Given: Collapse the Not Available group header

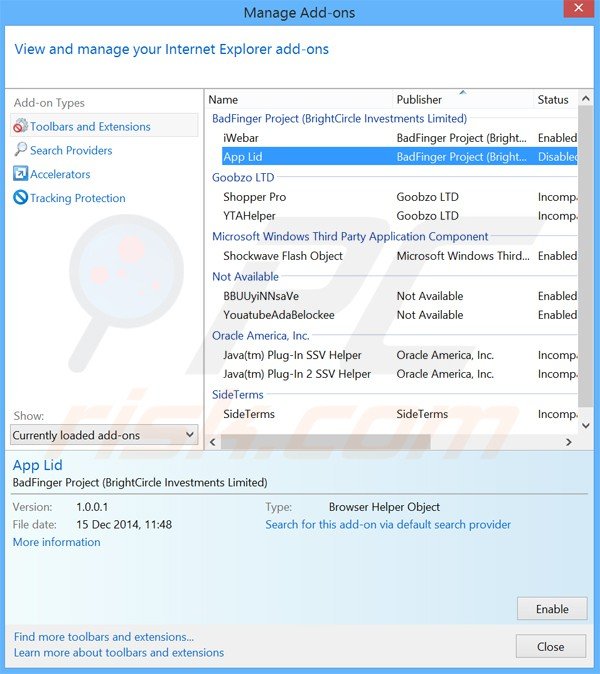Looking at the screenshot, I should (245, 276).
